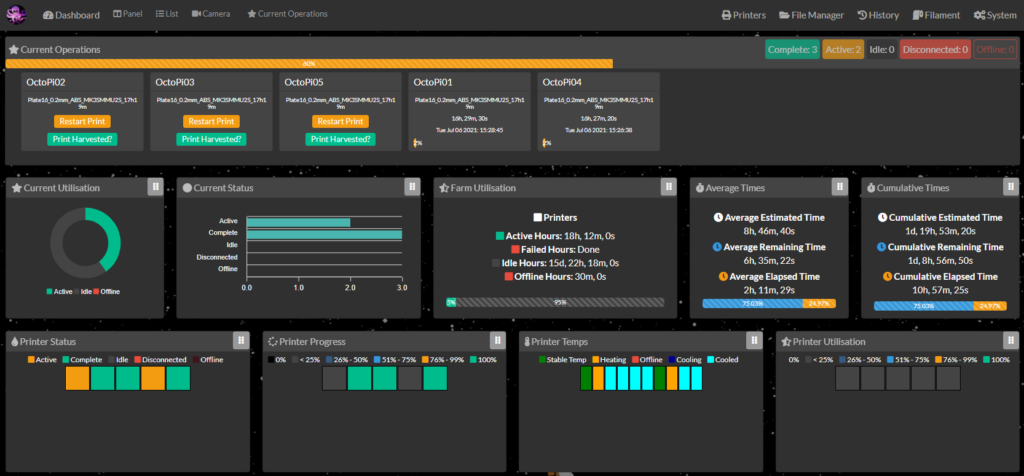Image resolution: width=1024 pixels, height=476 pixels.
Task: Click the Farm Utilisation 95% idle bar
Action: pyautogui.click(x=560, y=302)
